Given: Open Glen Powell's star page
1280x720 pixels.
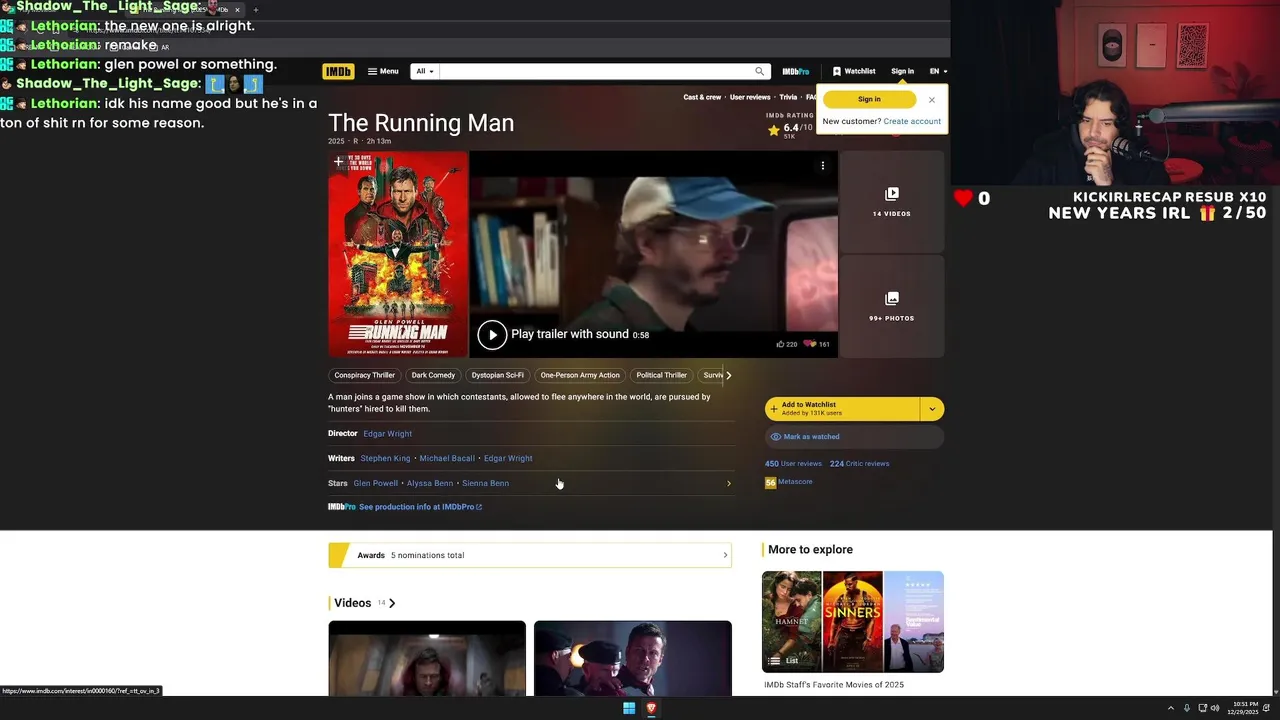Looking at the screenshot, I should 375,483.
